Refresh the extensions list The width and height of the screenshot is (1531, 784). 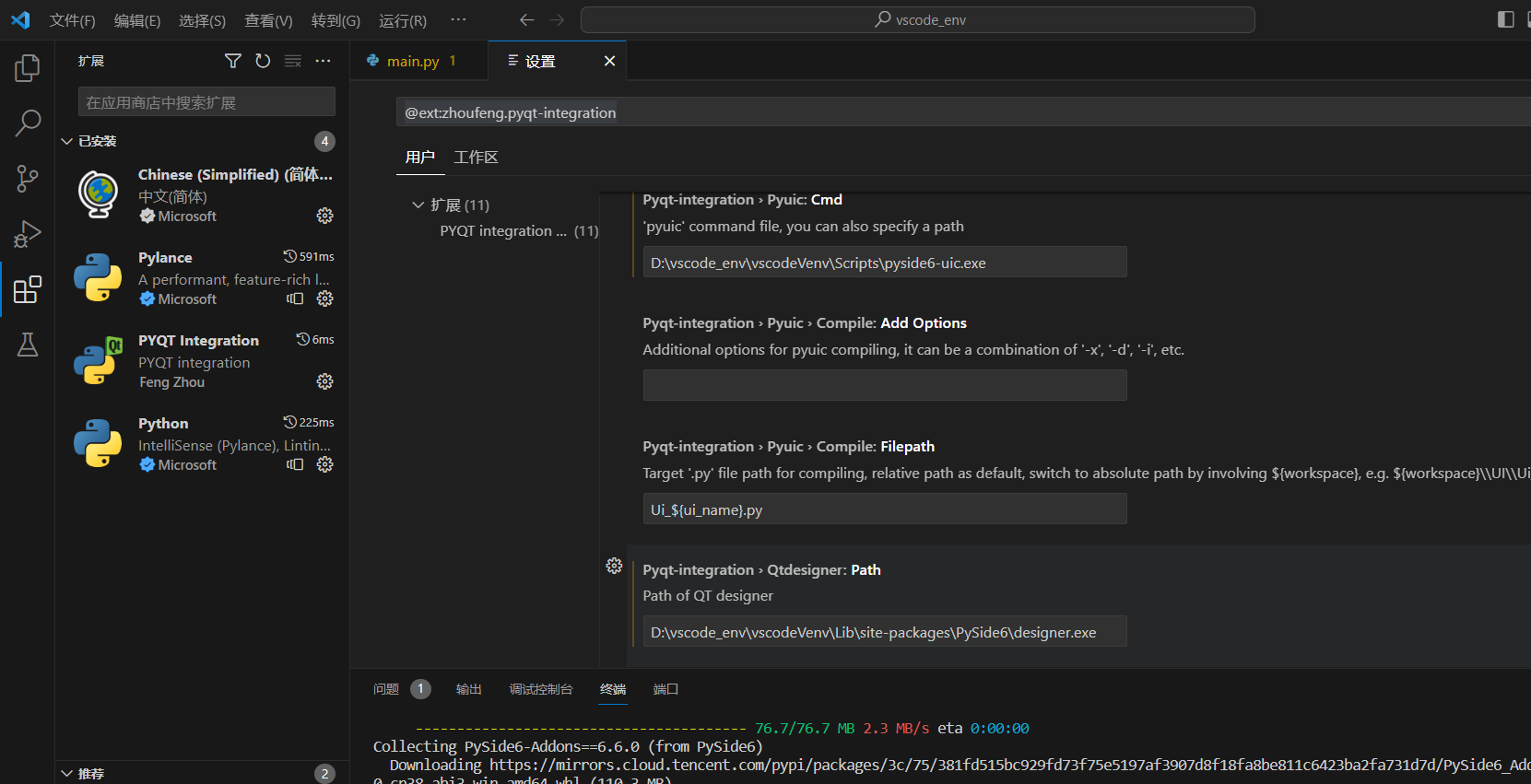pos(263,61)
